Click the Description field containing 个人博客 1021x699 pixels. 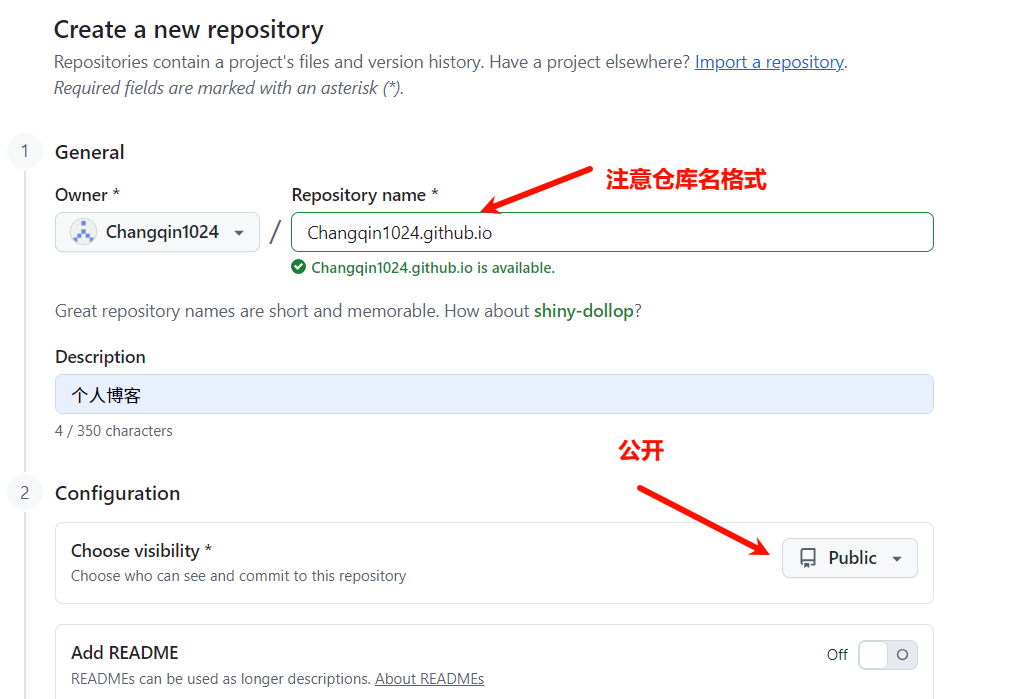pyautogui.click(x=494, y=393)
